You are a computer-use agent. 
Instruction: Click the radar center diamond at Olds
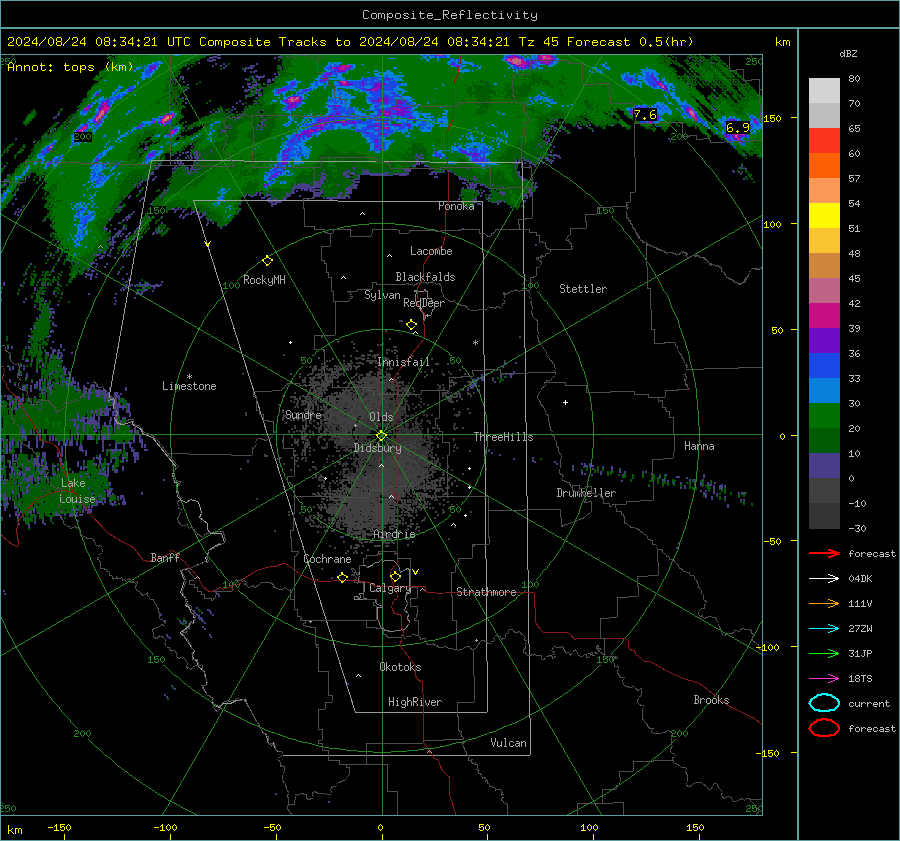(381, 436)
